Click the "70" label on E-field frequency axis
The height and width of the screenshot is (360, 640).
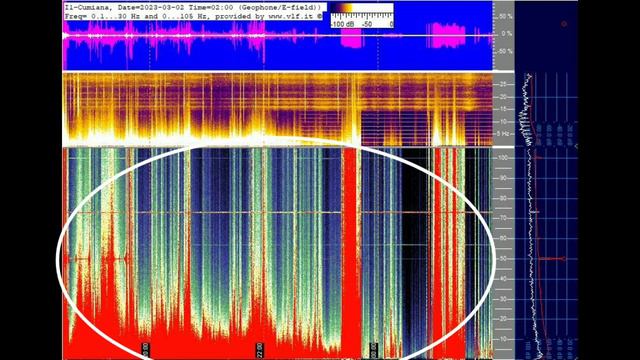504,218
